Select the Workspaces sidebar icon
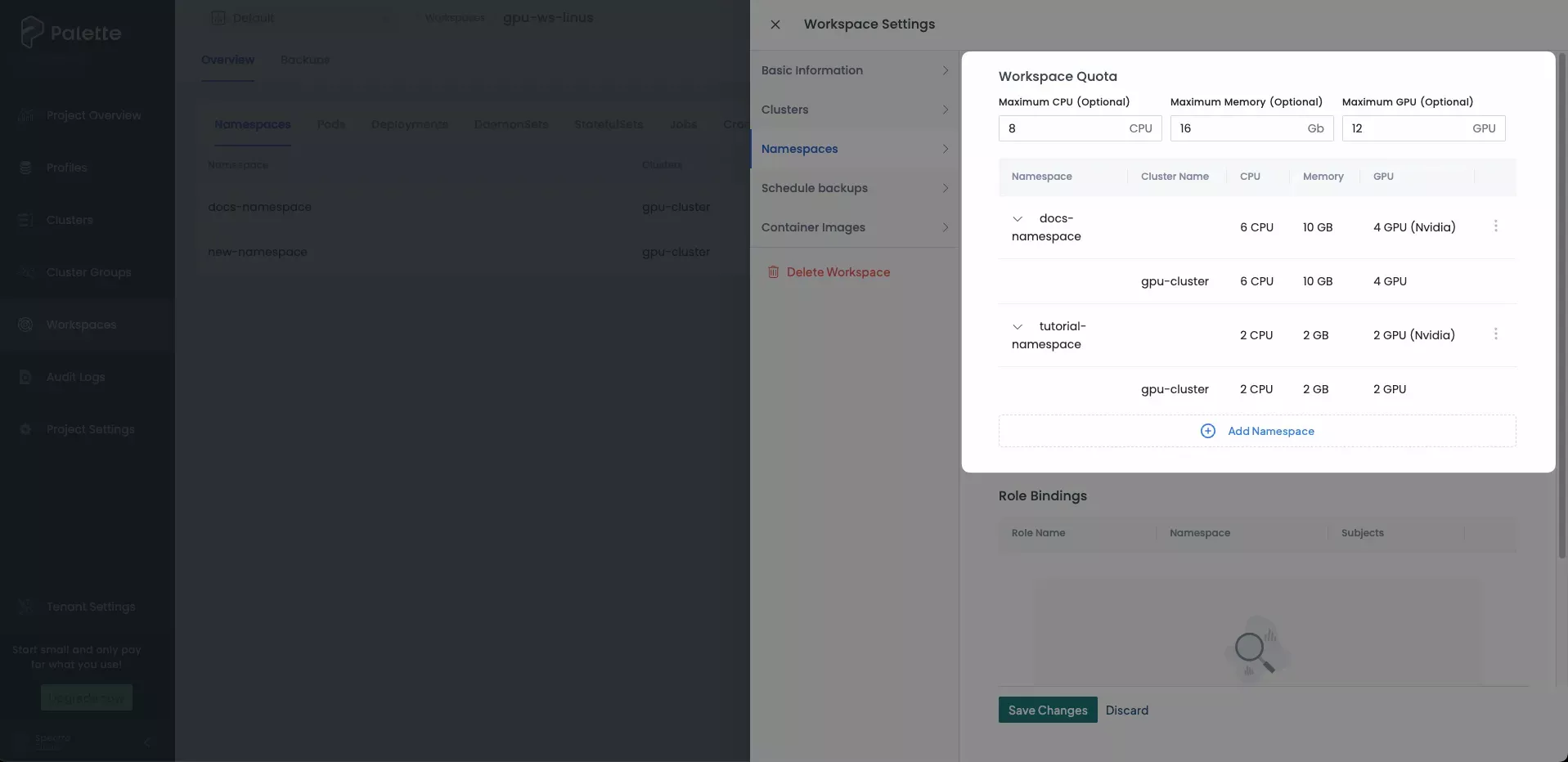Screen dimensions: 1568x762 coord(25,325)
